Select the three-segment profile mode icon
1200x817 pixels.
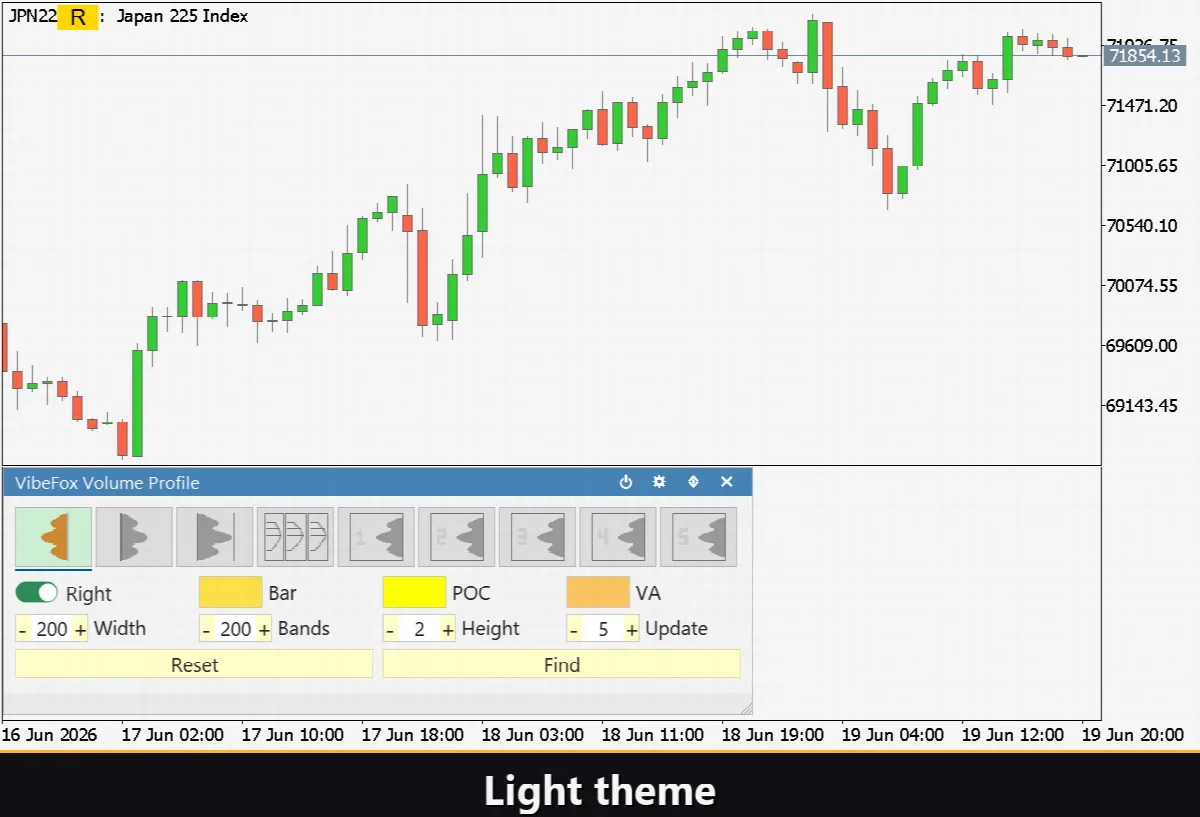click(x=295, y=537)
